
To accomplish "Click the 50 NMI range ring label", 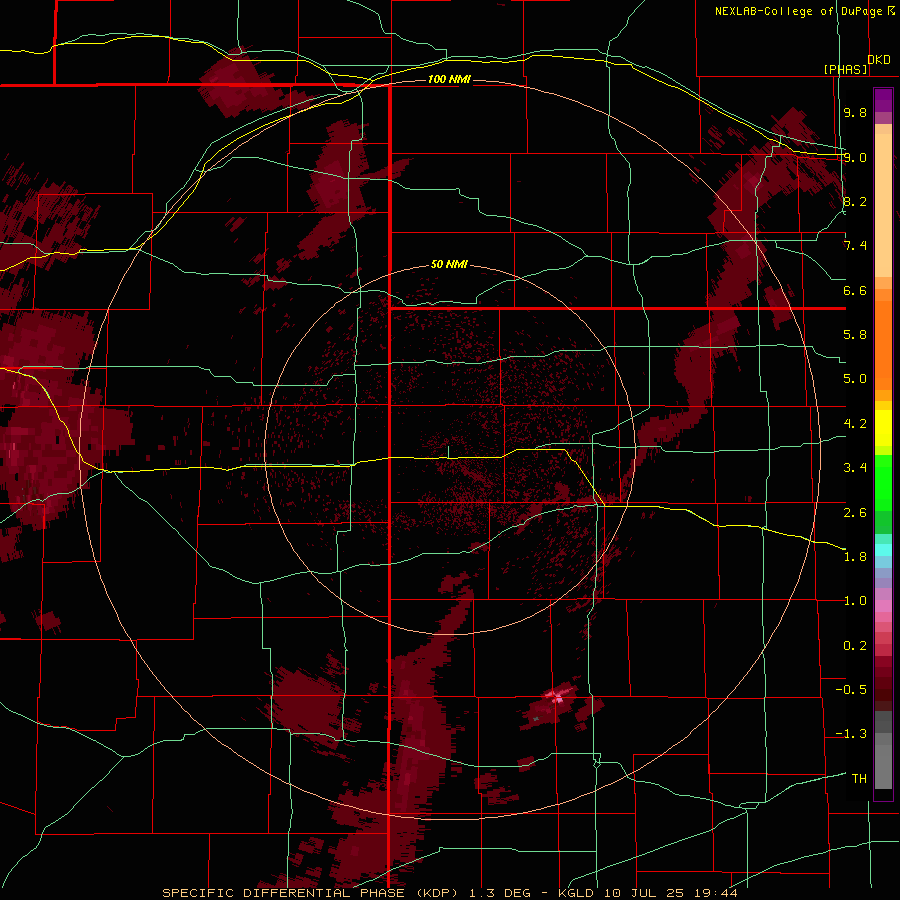I will pos(449,265).
